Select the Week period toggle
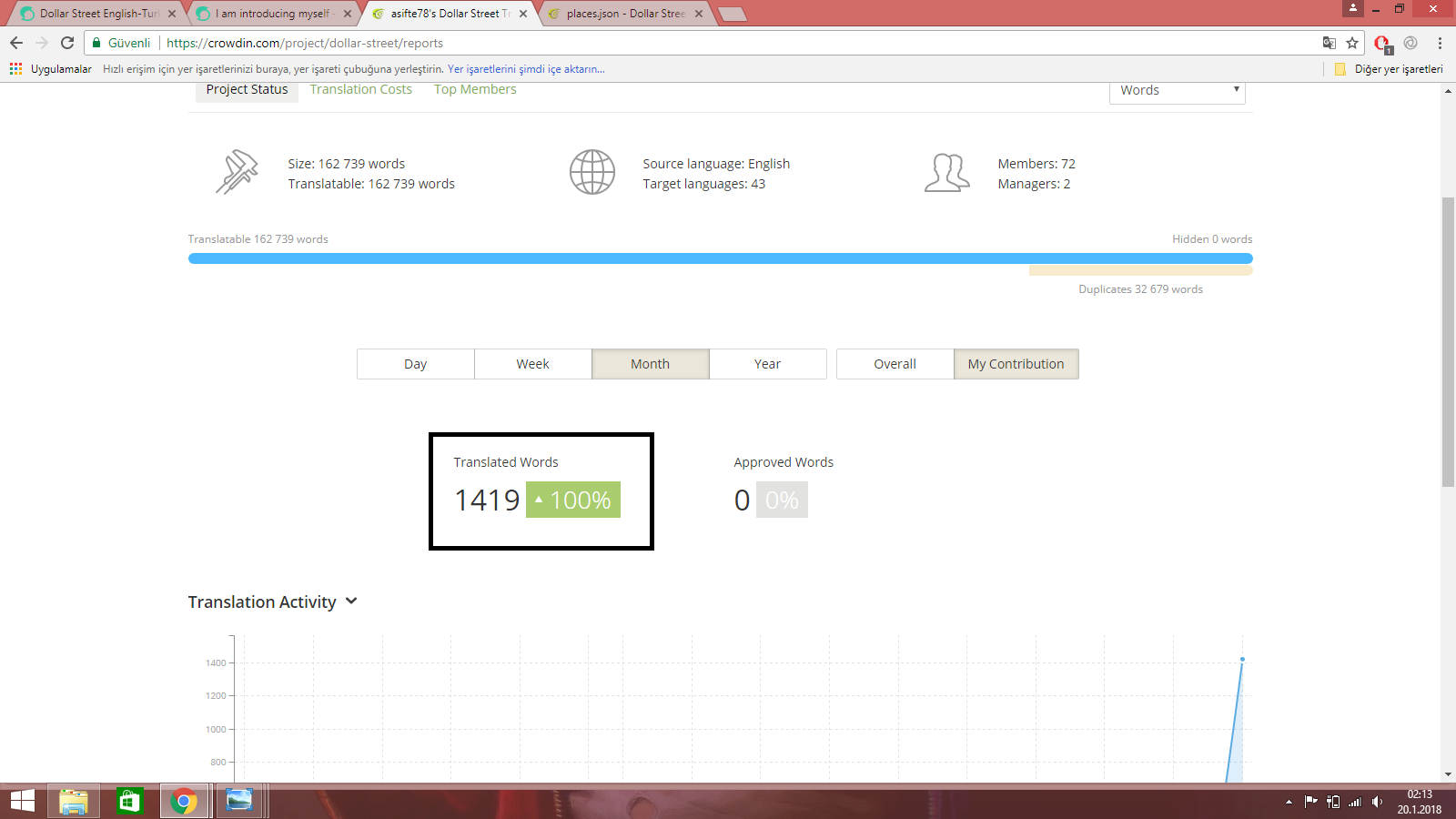Viewport: 1456px width, 819px height. point(532,364)
